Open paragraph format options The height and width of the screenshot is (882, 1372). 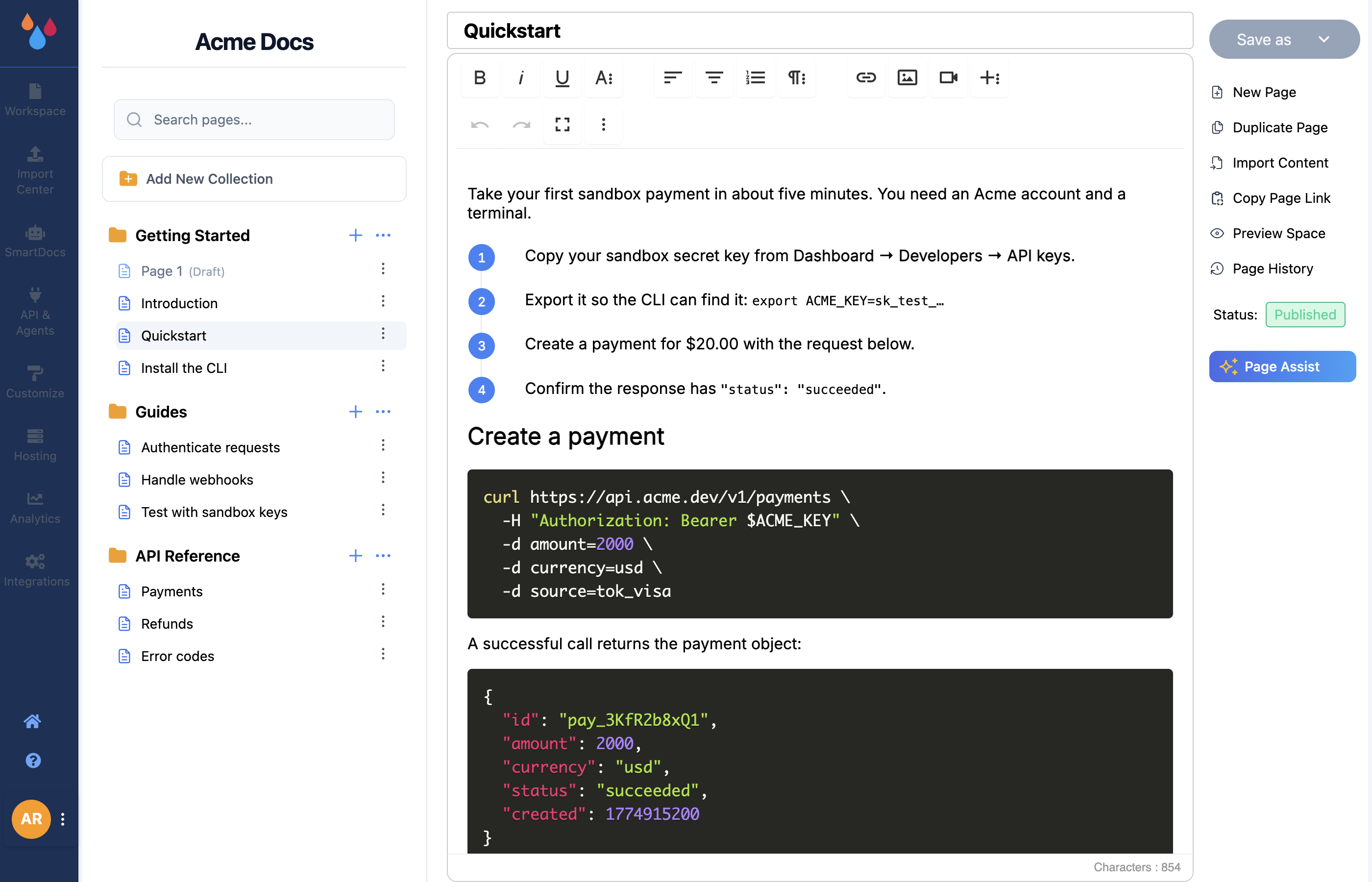point(797,77)
